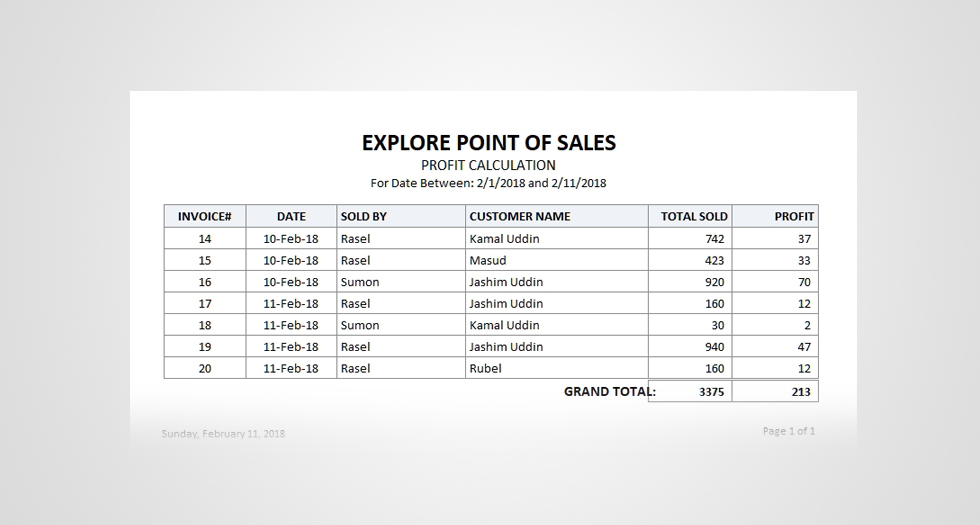
Task: Select customer Rubel cell
Action: (x=485, y=368)
